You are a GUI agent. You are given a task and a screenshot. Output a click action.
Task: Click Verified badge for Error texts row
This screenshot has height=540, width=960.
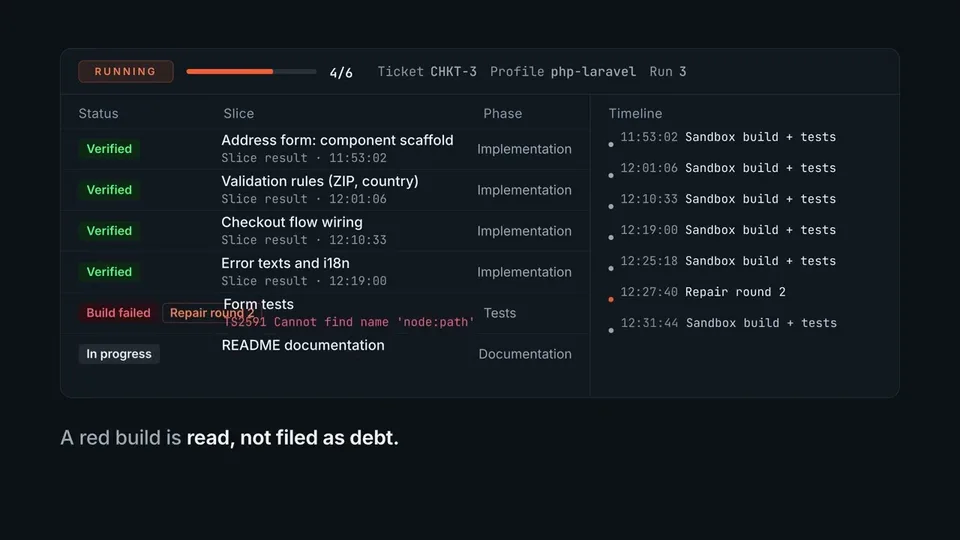[109, 272]
